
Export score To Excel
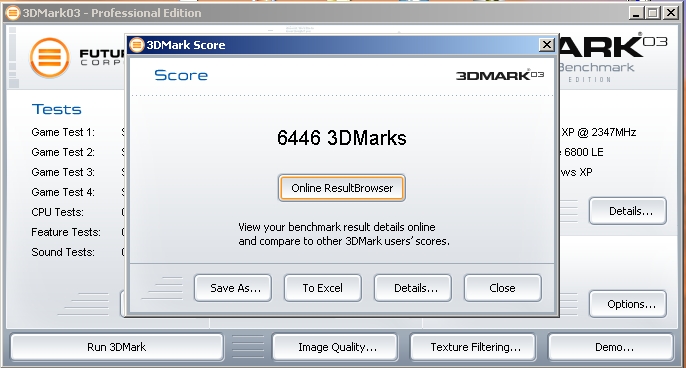point(323,288)
